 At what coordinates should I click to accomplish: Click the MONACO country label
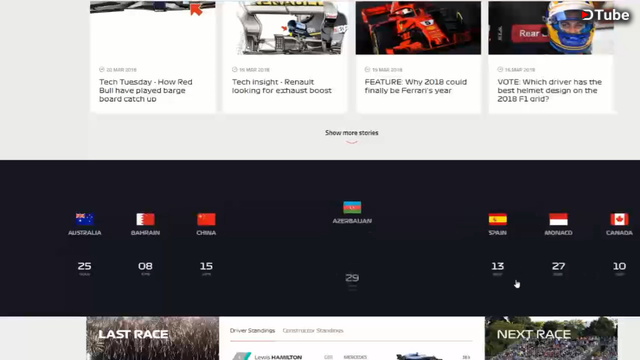point(558,233)
